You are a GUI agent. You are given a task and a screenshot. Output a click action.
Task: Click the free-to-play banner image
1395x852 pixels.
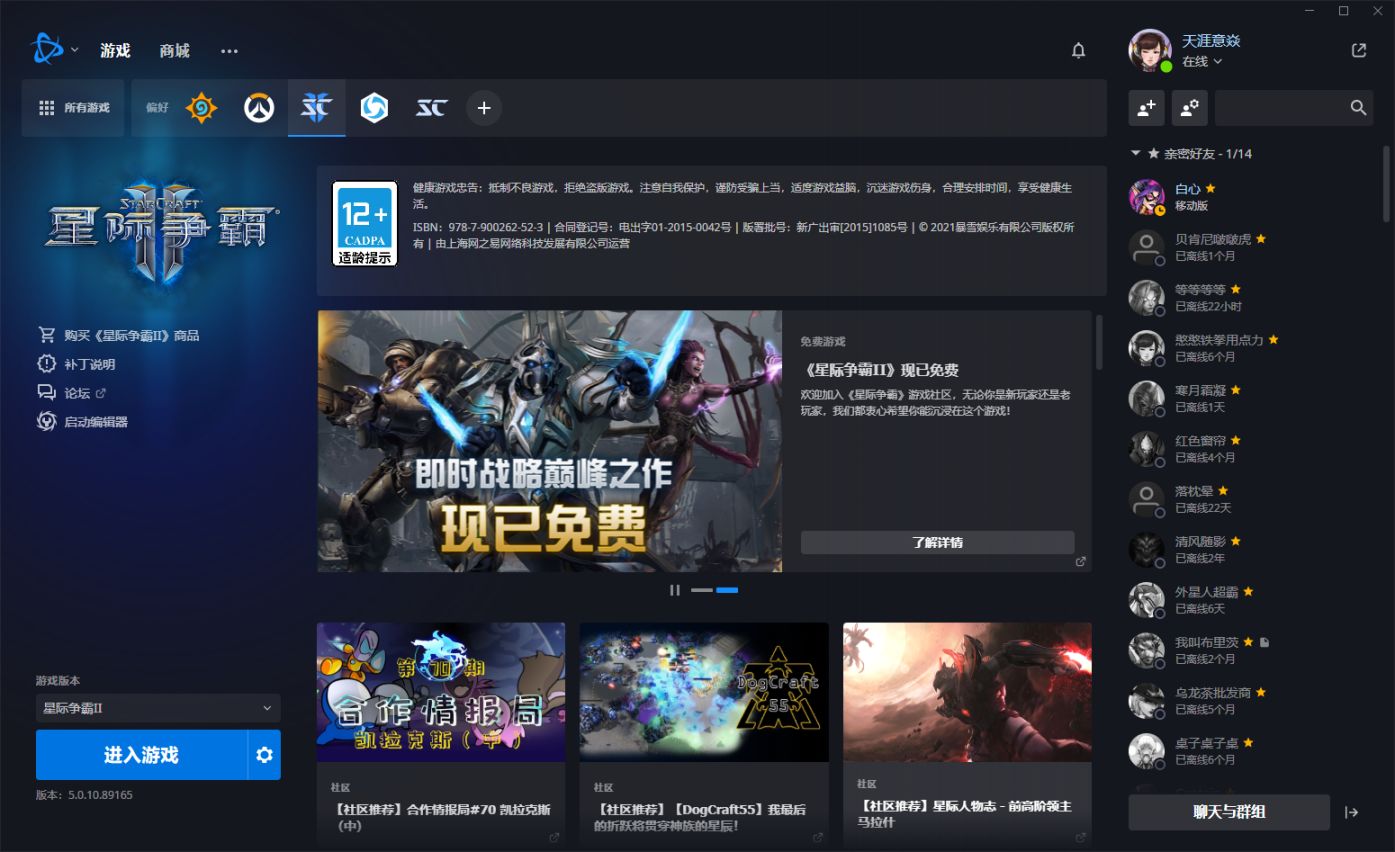550,441
